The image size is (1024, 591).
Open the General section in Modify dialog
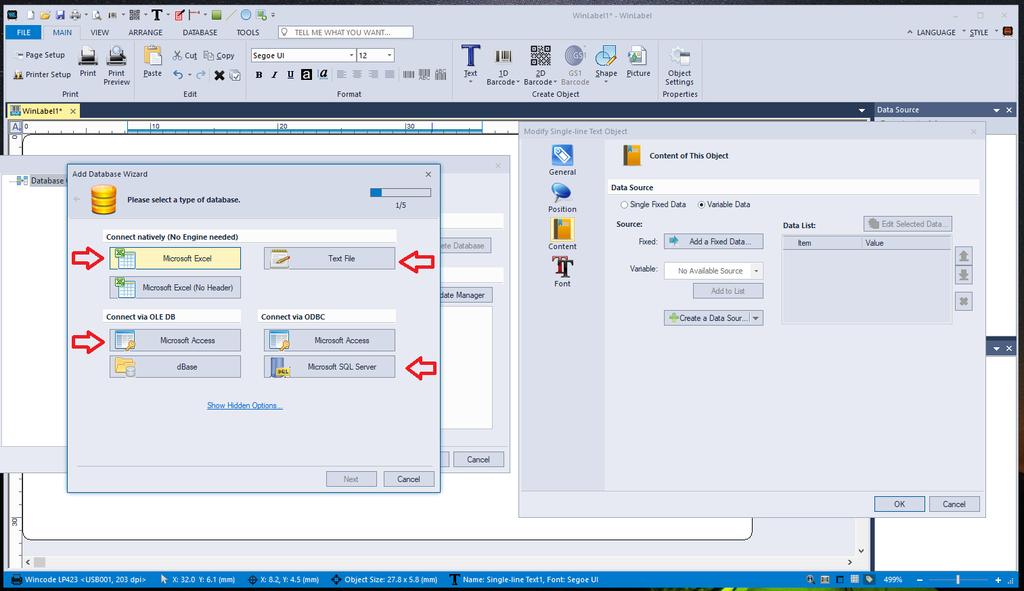point(562,161)
